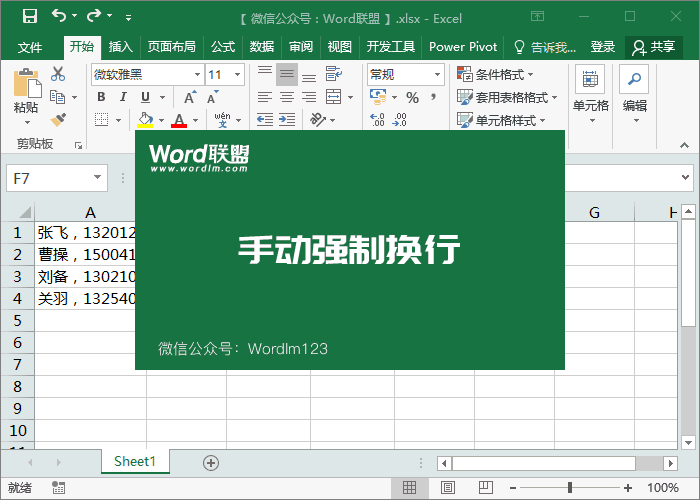This screenshot has width=700, height=500.
Task: Click the zoom slider handle
Action: point(570,488)
